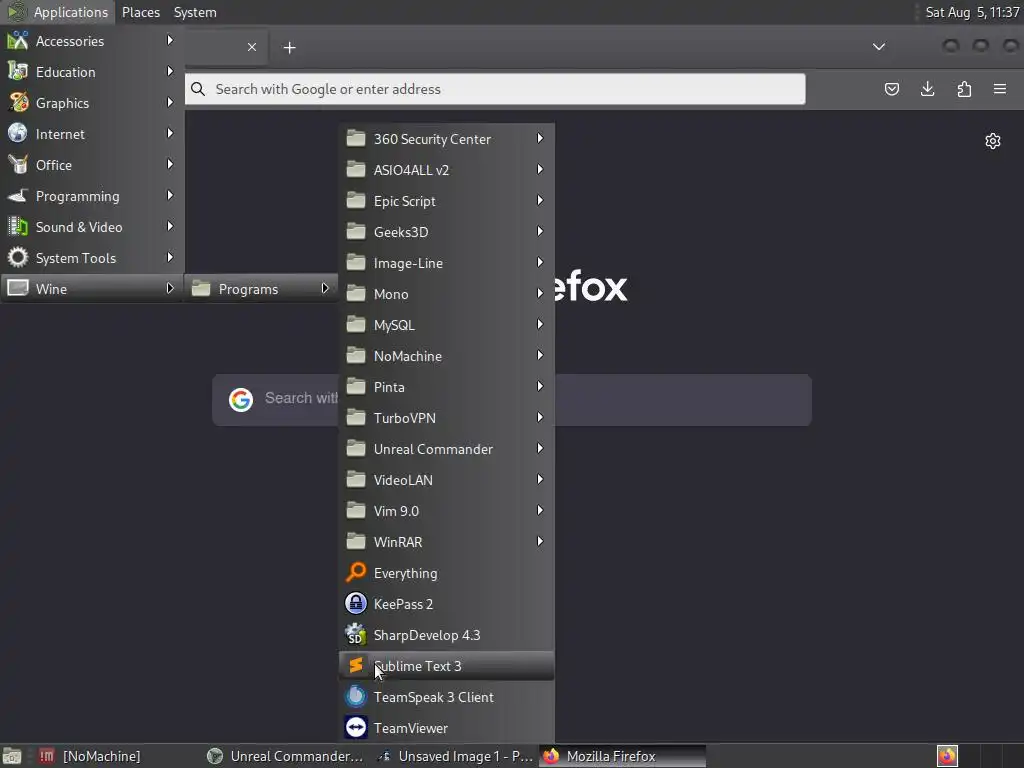Focus Firefox address bar search field
The height and width of the screenshot is (768, 1024).
[x=495, y=89]
